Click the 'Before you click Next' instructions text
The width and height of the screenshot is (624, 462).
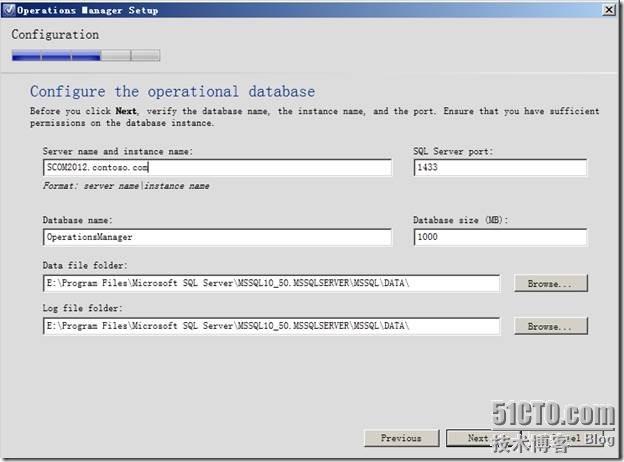[x=314, y=117]
